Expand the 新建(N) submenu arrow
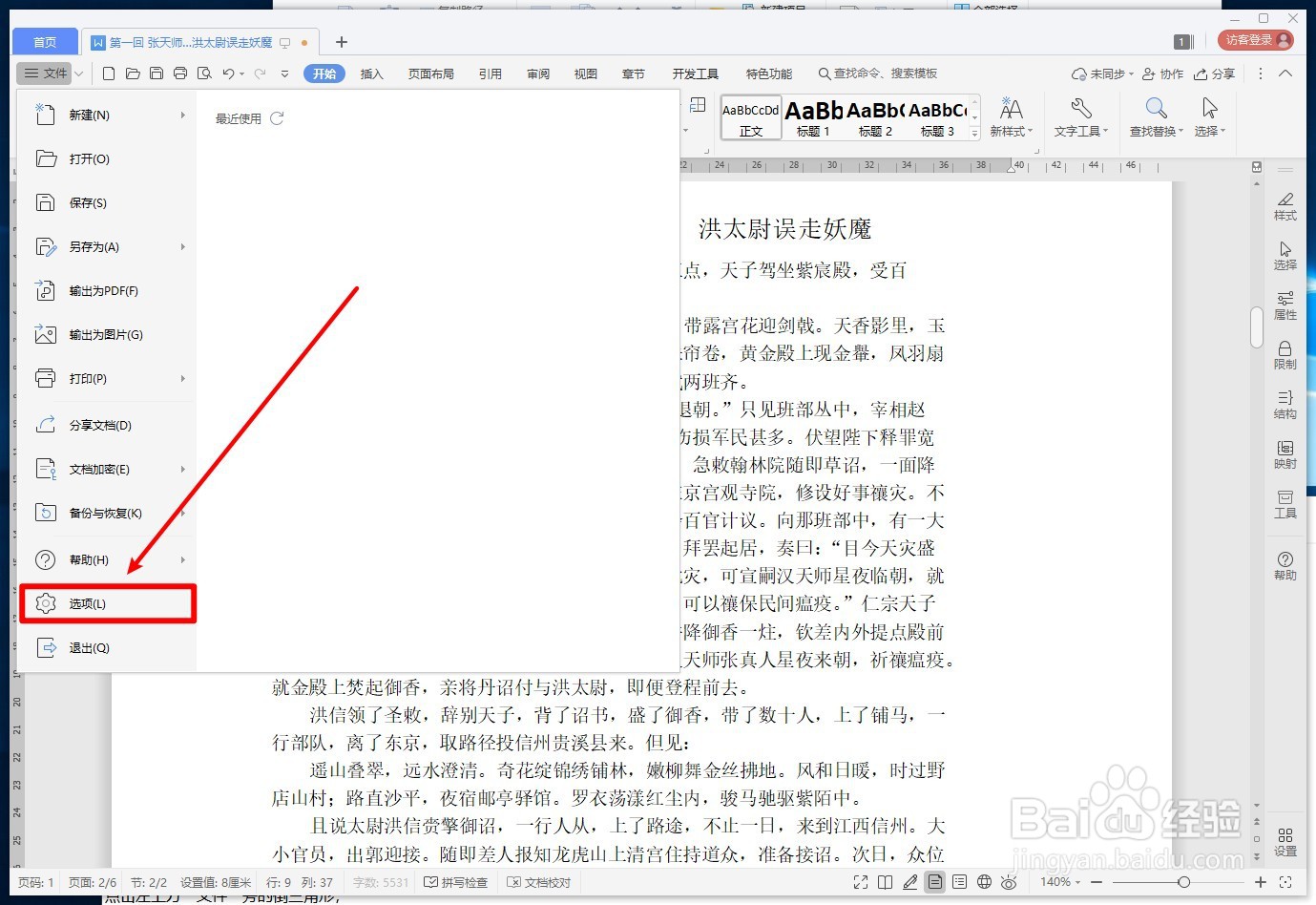This screenshot has height=905, width=1316. point(183,115)
